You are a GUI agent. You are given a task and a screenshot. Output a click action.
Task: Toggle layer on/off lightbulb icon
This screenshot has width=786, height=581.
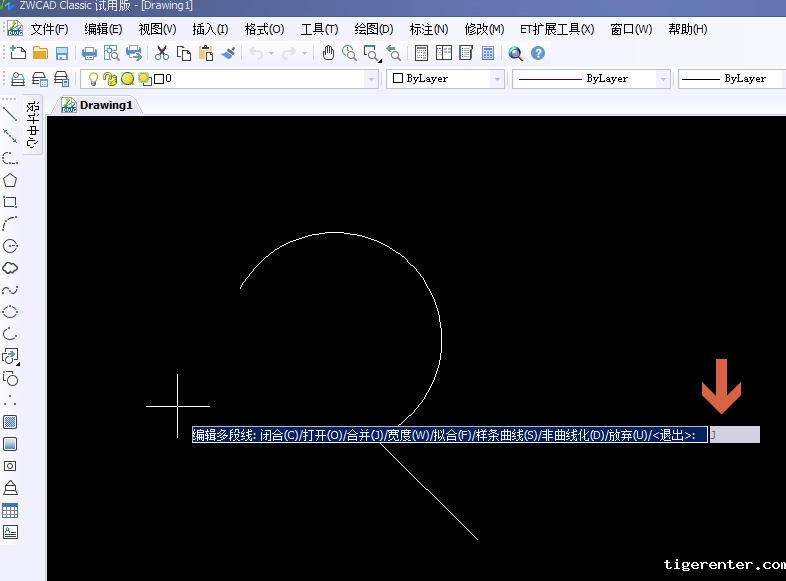[94, 78]
